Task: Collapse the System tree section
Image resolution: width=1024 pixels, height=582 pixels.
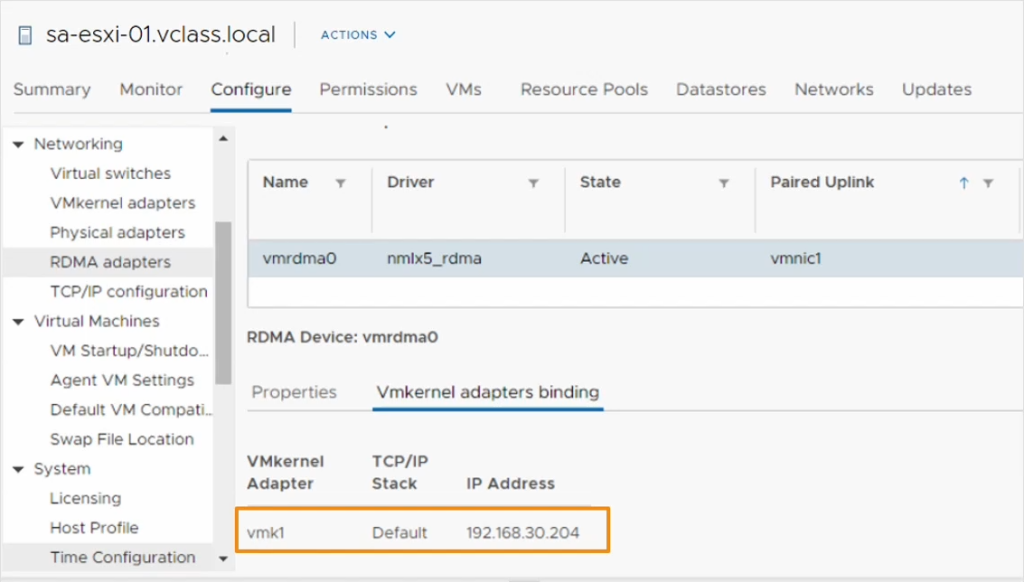Action: pyautogui.click(x=18, y=470)
